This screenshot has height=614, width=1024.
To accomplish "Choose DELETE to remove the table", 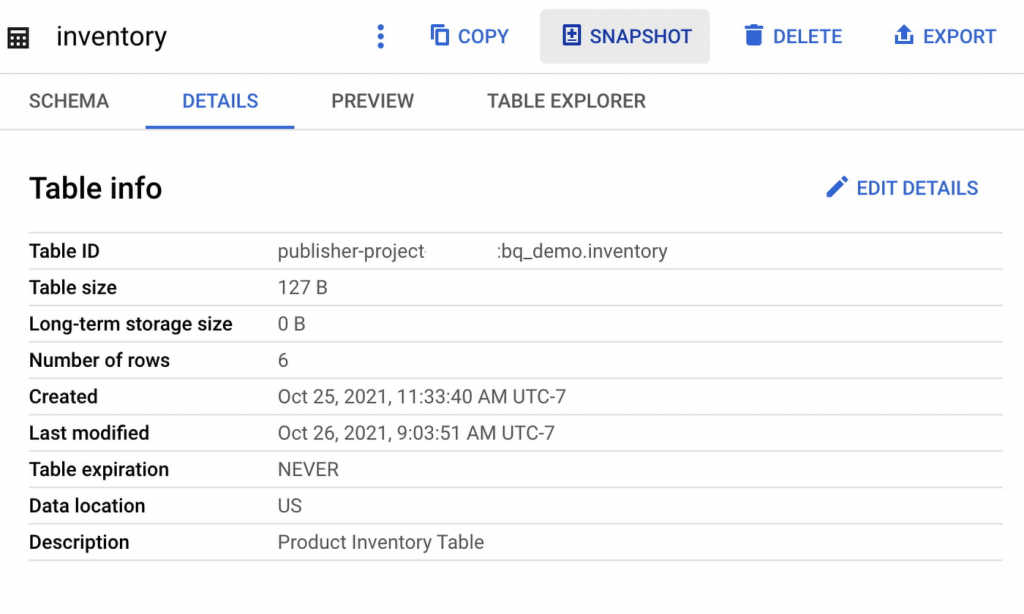I will [807, 37].
